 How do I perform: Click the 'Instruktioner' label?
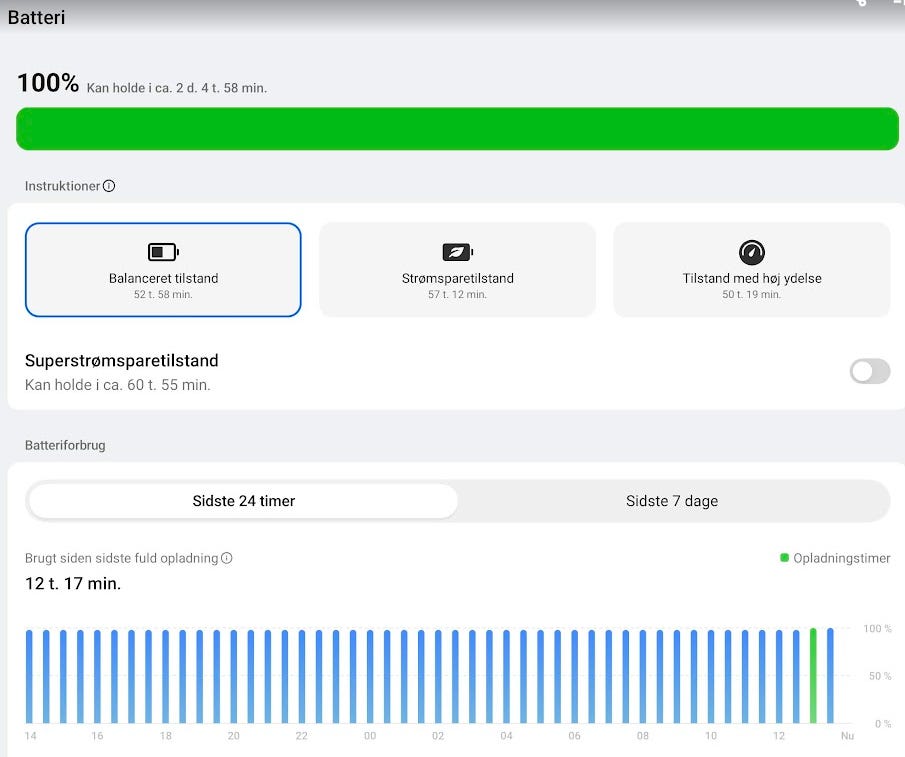pyautogui.click(x=62, y=186)
